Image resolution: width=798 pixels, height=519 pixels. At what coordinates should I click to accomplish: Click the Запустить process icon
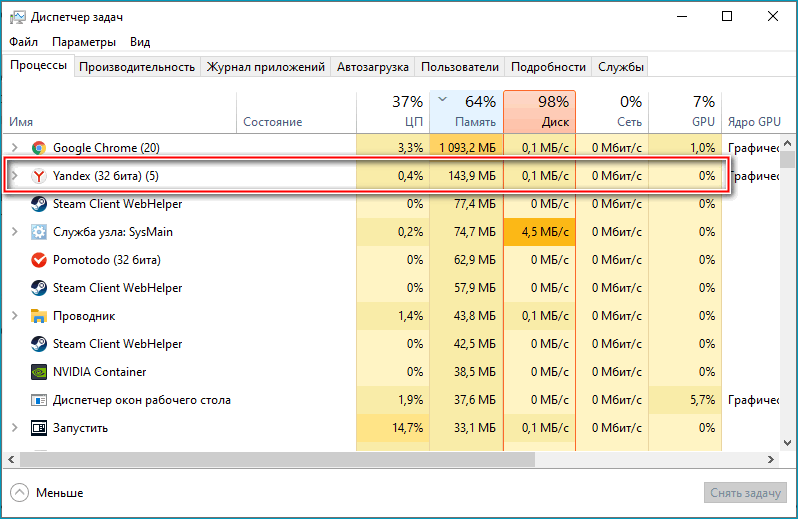[x=39, y=428]
